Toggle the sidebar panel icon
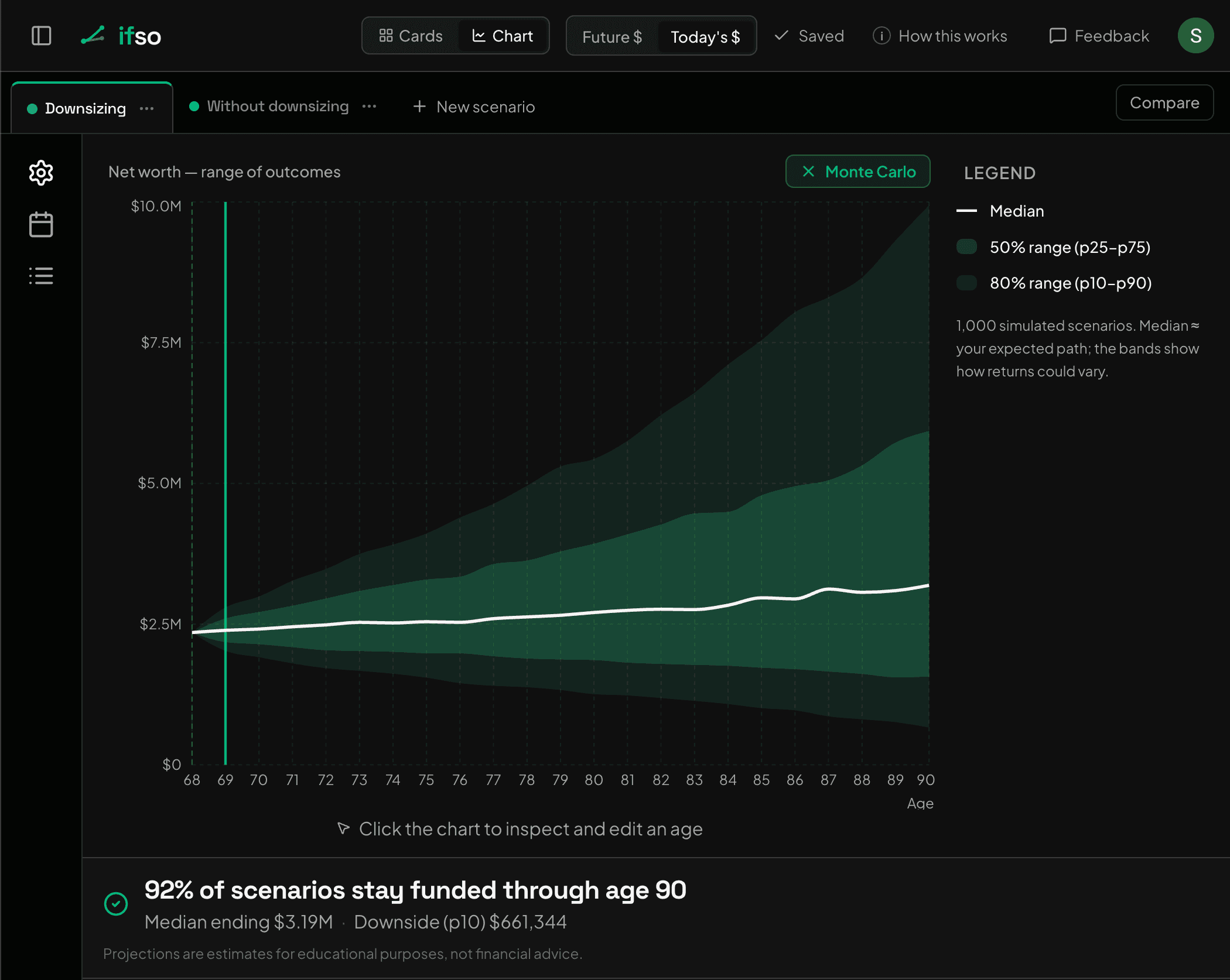Viewport: 1230px width, 980px height. pyautogui.click(x=41, y=36)
